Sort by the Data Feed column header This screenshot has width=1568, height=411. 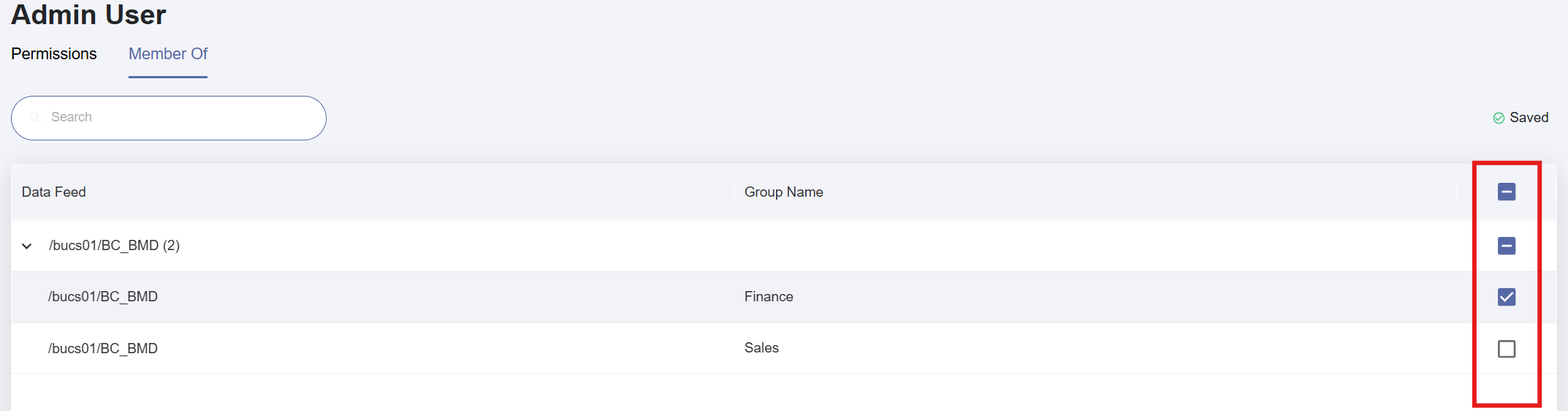[x=54, y=192]
